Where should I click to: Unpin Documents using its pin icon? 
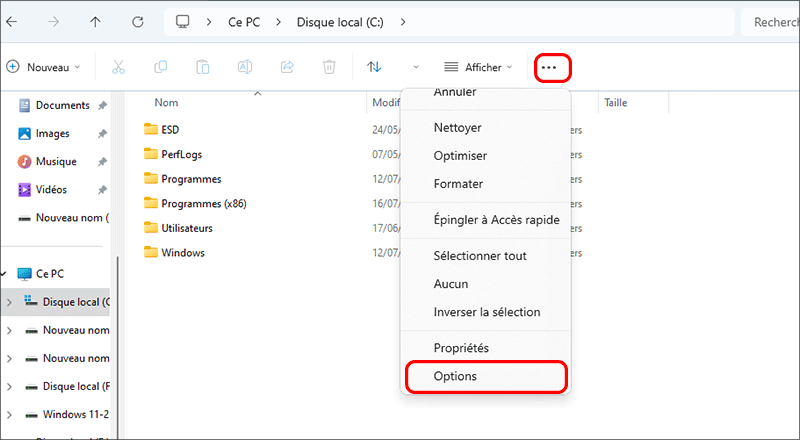[102, 106]
